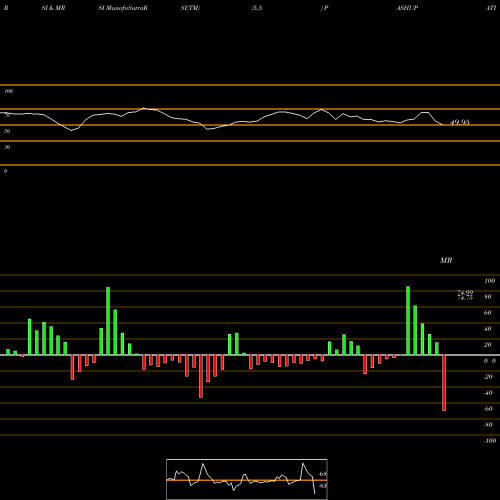Click the -100 label on MR axis
Viewport: 500px width, 500px height.
click(489, 441)
